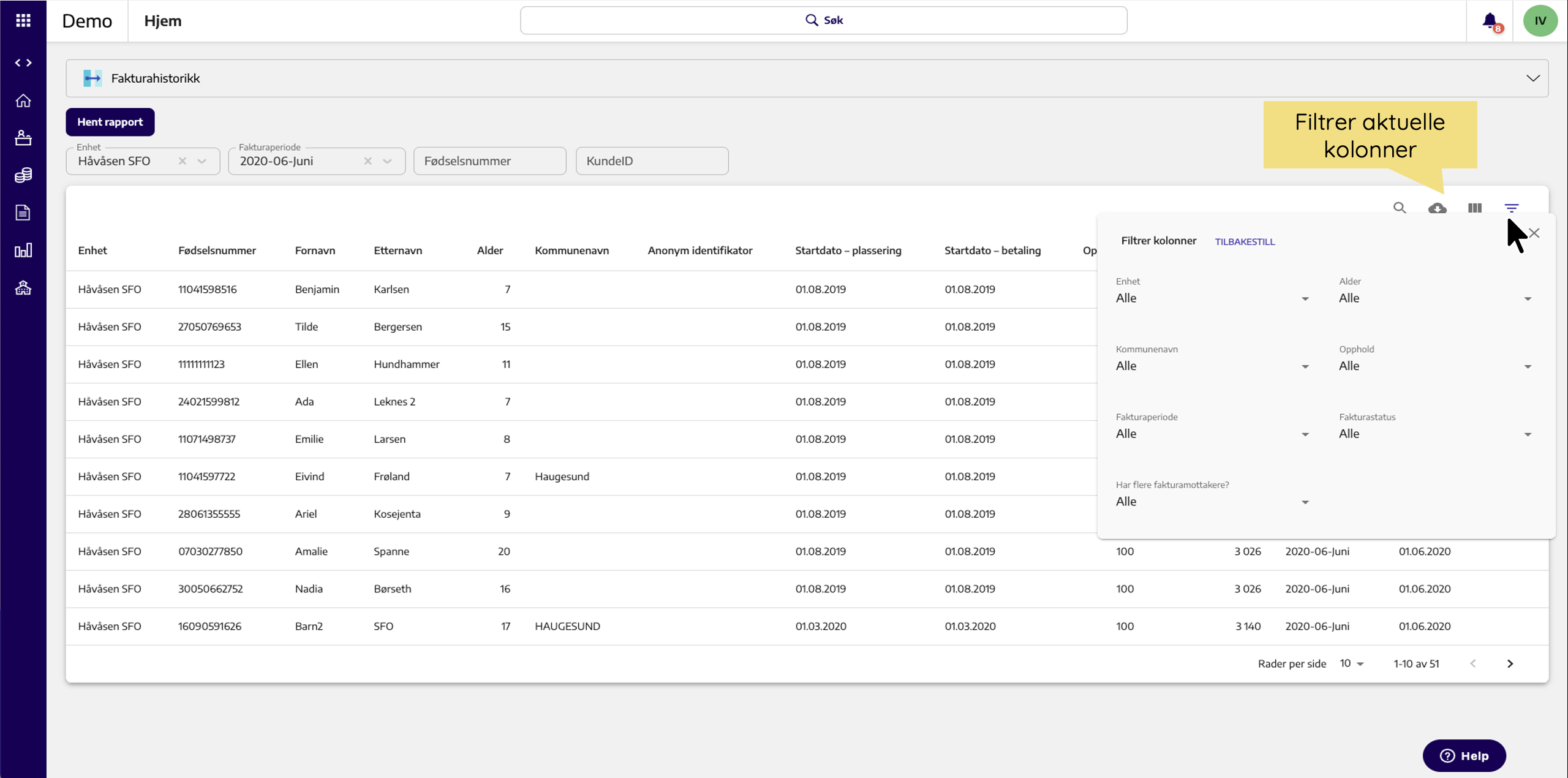The height and width of the screenshot is (778, 1568).
Task: Click the filter table icon
Action: 1512,208
